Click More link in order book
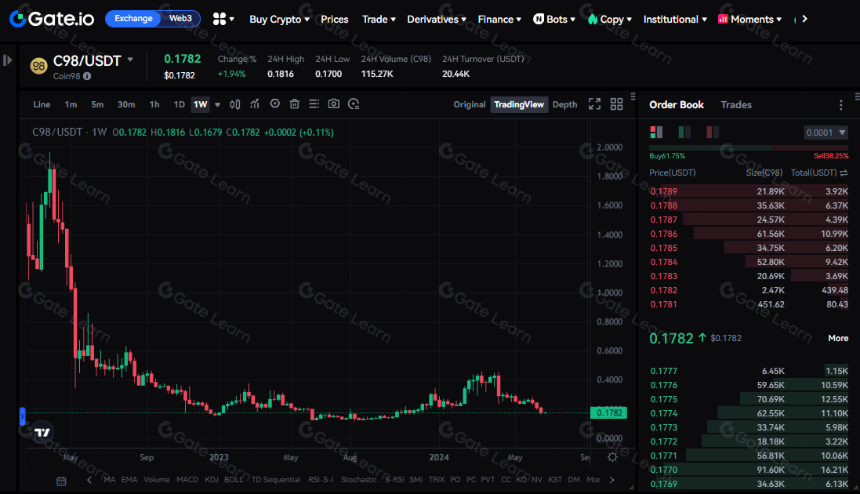The width and height of the screenshot is (860, 494). (838, 338)
